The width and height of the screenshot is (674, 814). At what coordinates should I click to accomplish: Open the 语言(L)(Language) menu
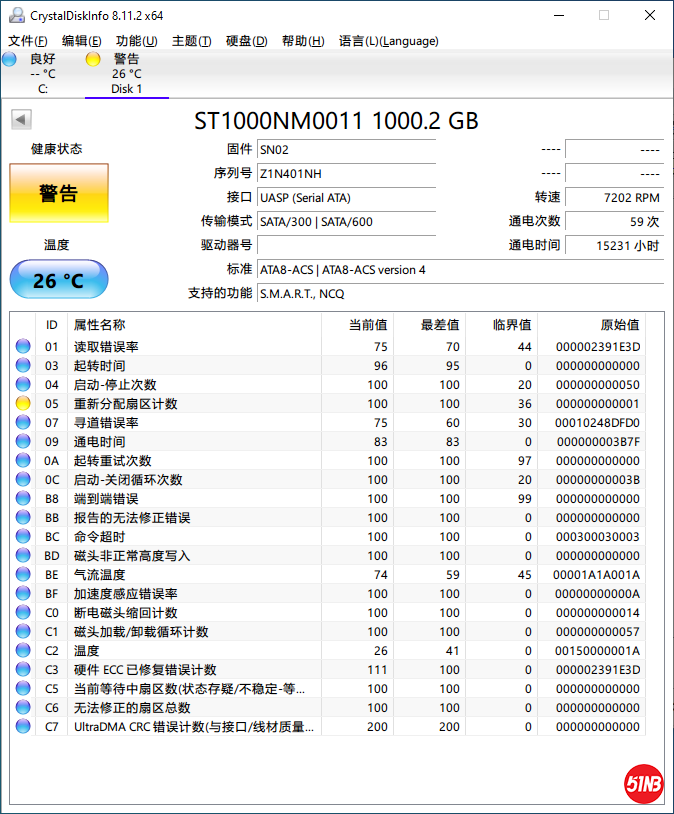[x=388, y=41]
